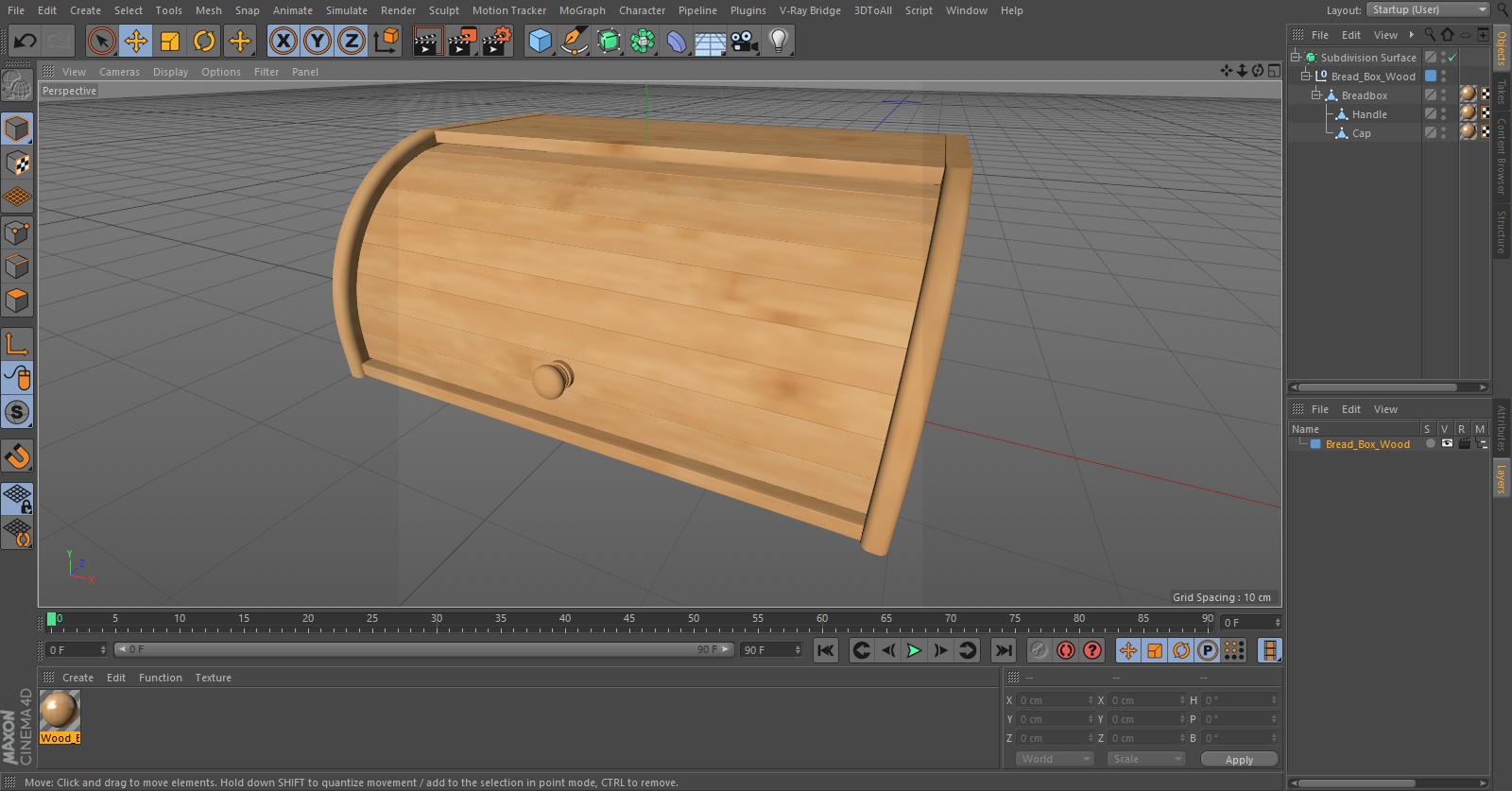Add a Light object
This screenshot has width=1512, height=791.
coord(779,41)
